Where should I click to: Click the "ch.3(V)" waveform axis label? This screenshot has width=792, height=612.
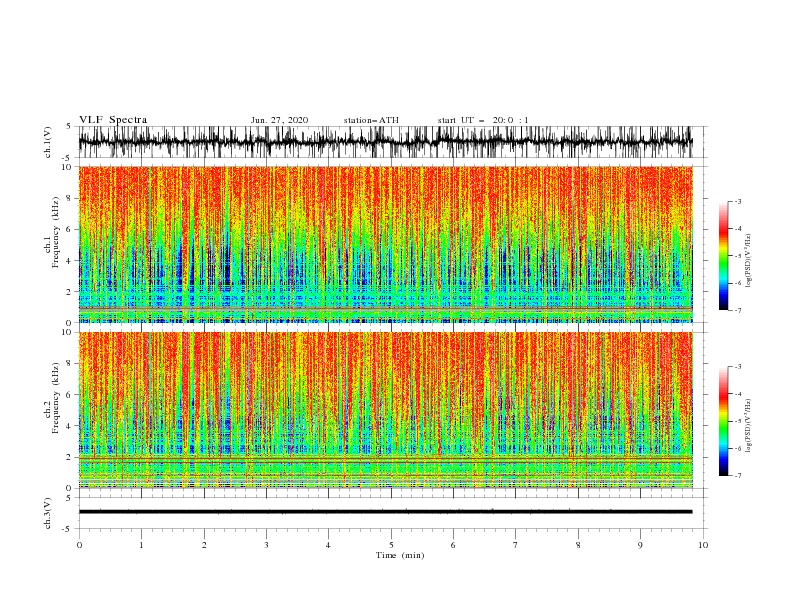pos(48,513)
